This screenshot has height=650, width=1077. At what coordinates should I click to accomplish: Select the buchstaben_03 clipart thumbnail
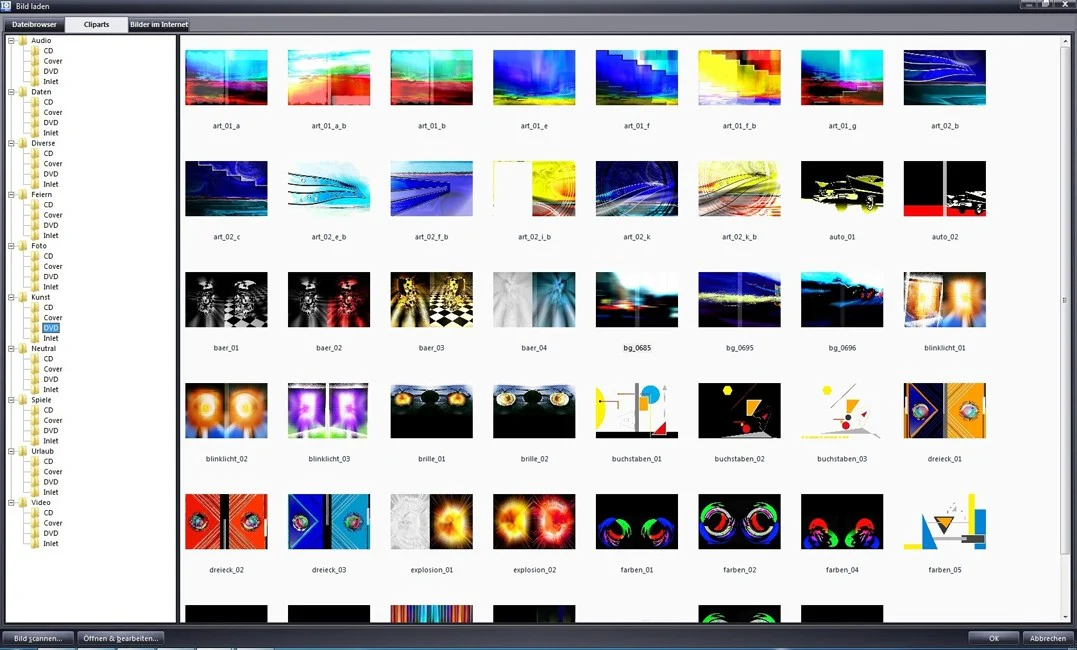tap(842, 411)
